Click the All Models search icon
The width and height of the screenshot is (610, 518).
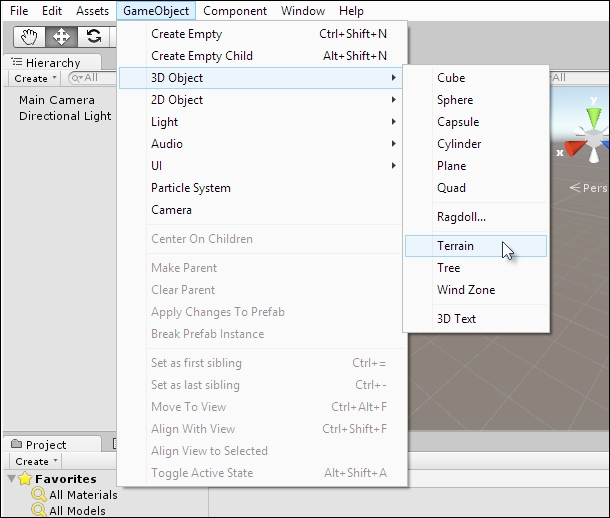[x=39, y=510]
